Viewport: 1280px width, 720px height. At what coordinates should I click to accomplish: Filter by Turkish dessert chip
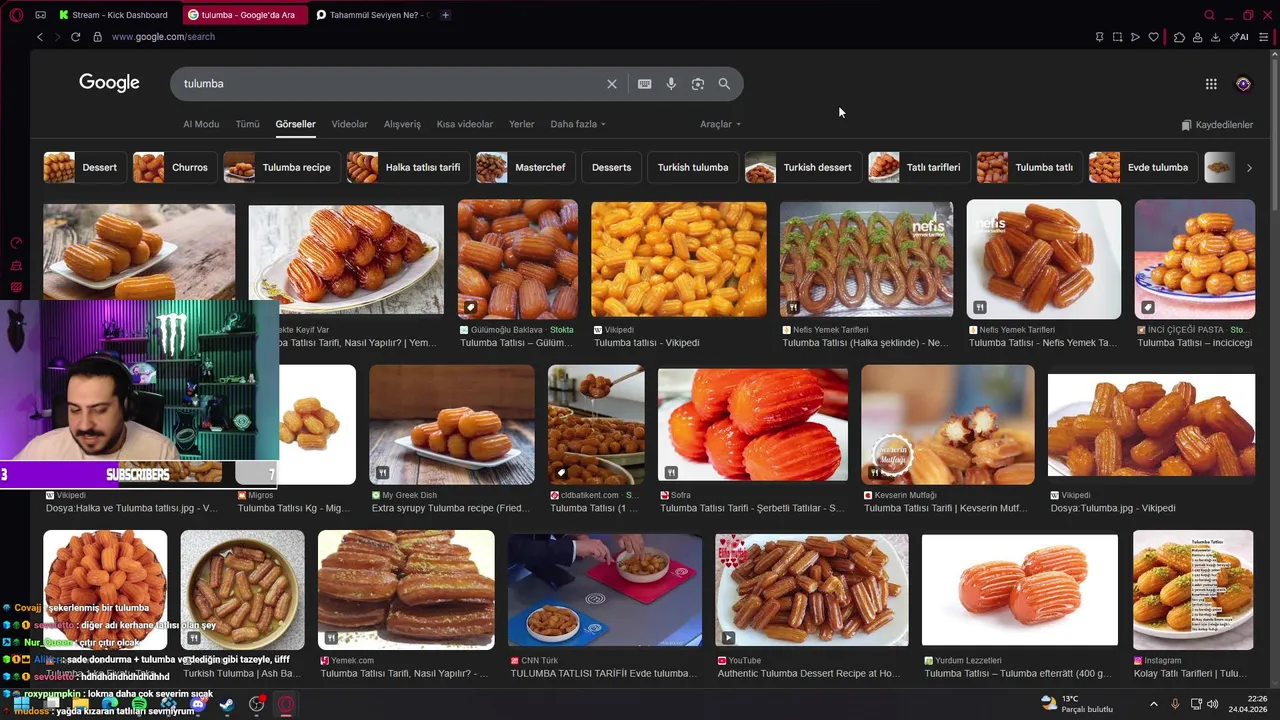803,167
